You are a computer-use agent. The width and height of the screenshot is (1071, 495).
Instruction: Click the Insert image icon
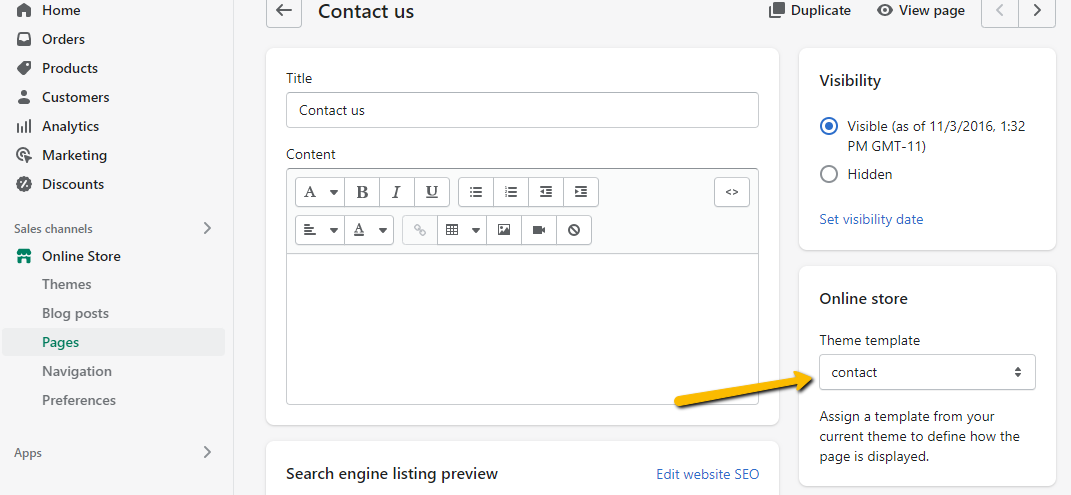coord(504,230)
